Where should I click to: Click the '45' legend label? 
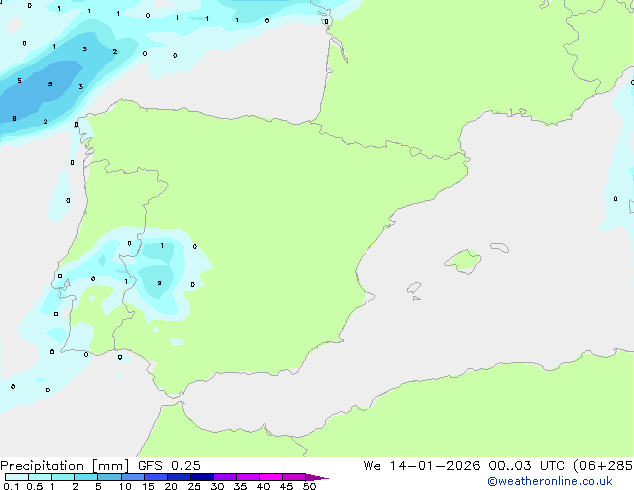tap(286, 486)
